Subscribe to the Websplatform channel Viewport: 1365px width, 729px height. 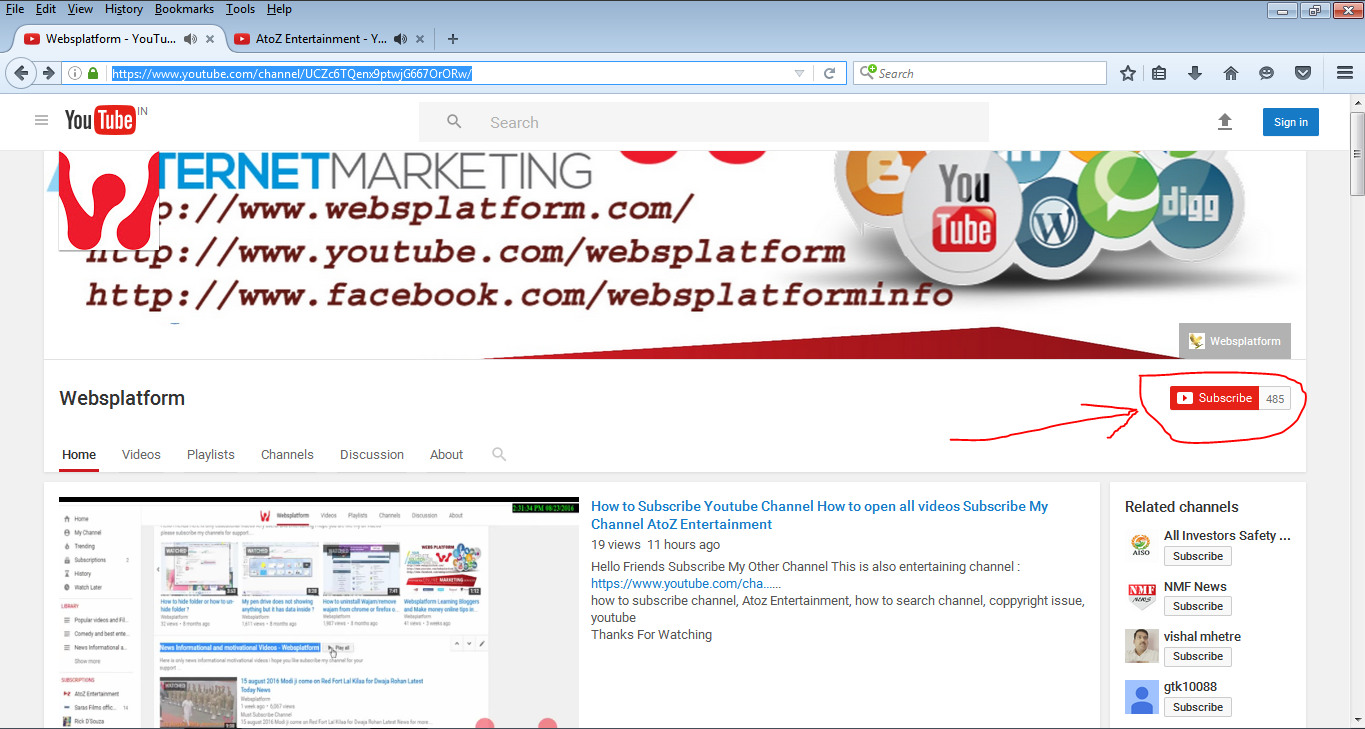pyautogui.click(x=1213, y=397)
